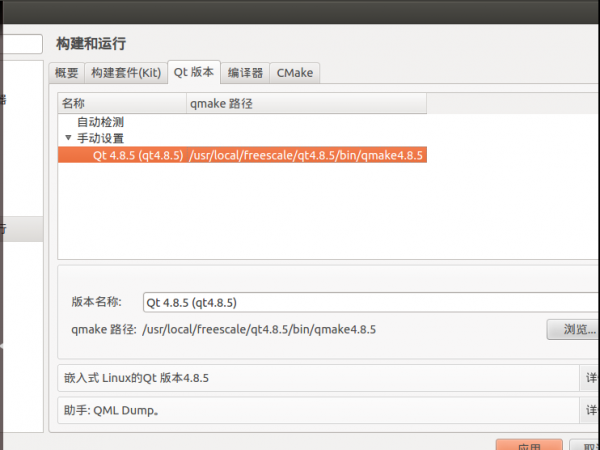Sort by the 名称 column header

click(120, 103)
